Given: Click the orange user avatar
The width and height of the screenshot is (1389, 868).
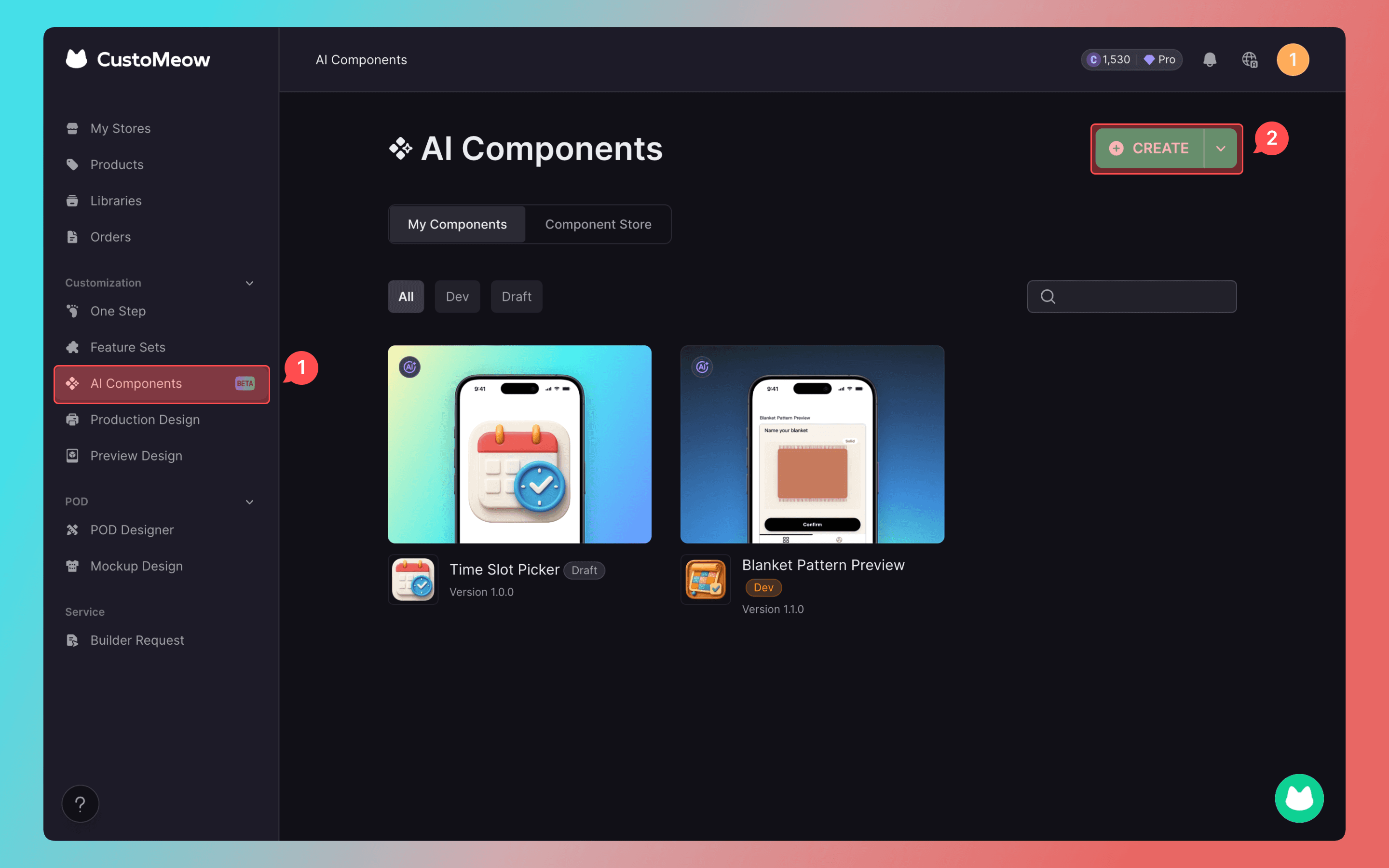Looking at the screenshot, I should point(1293,60).
